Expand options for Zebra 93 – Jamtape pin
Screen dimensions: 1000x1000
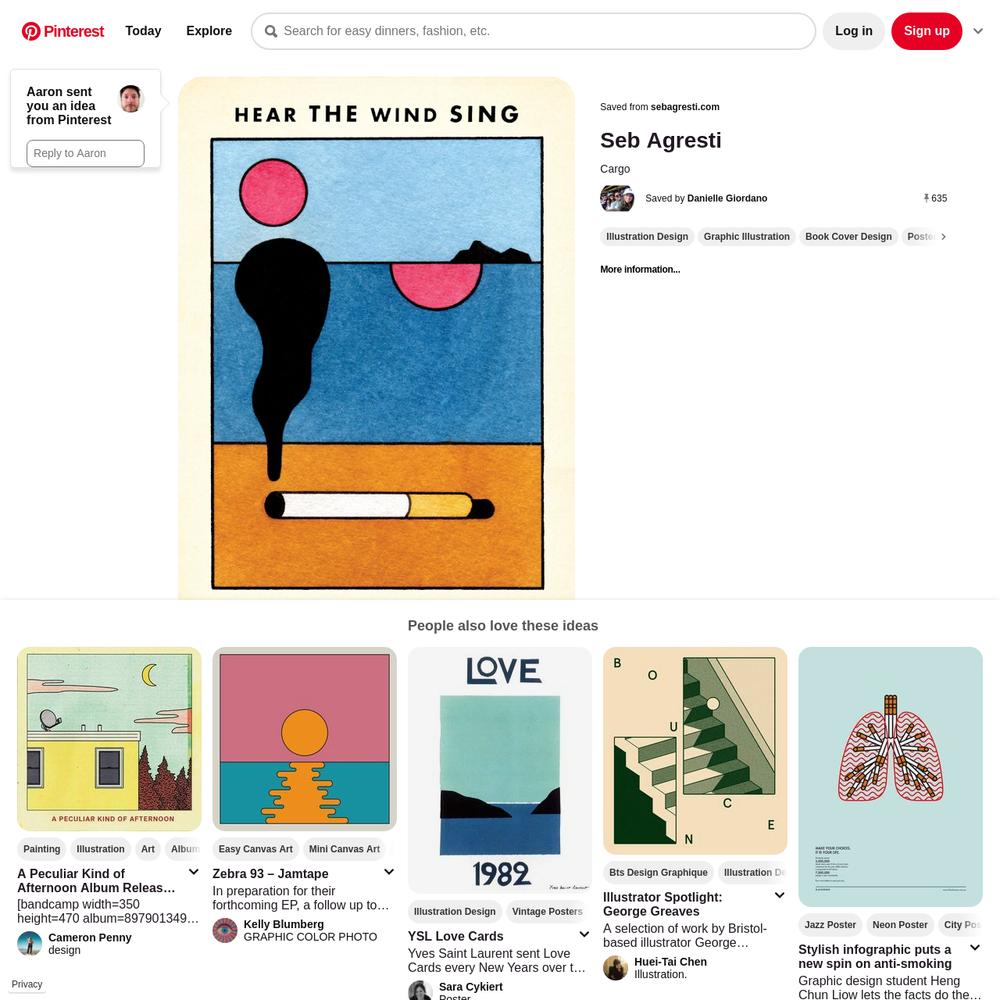(389, 872)
